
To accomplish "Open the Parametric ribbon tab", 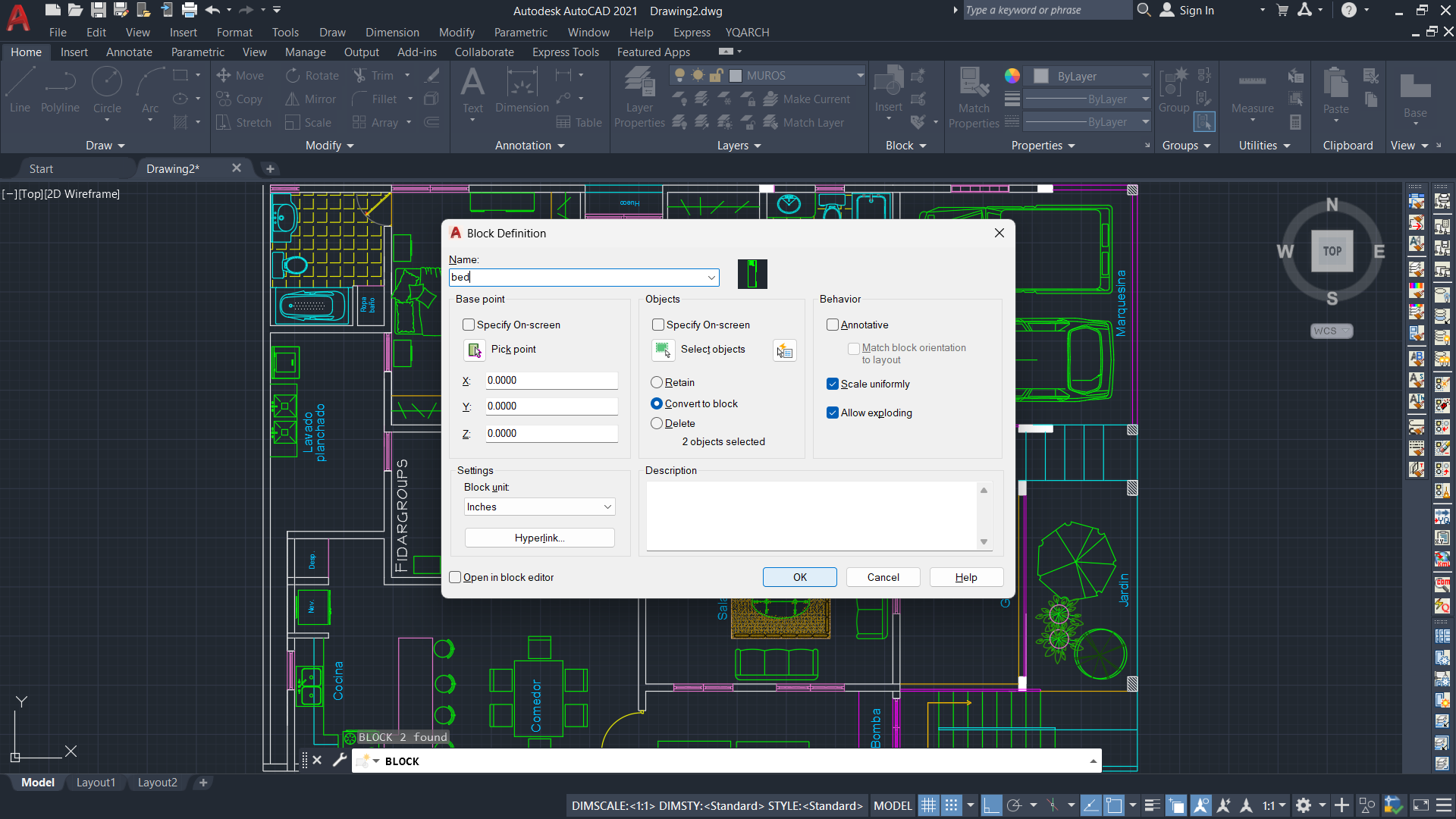I will (197, 52).
